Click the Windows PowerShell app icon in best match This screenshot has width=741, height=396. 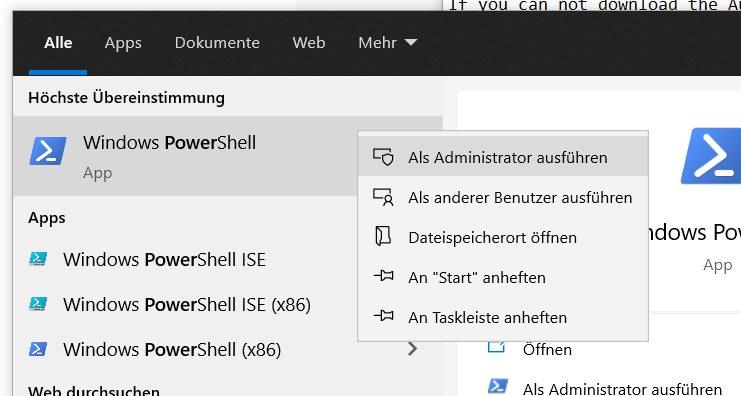coord(48,151)
